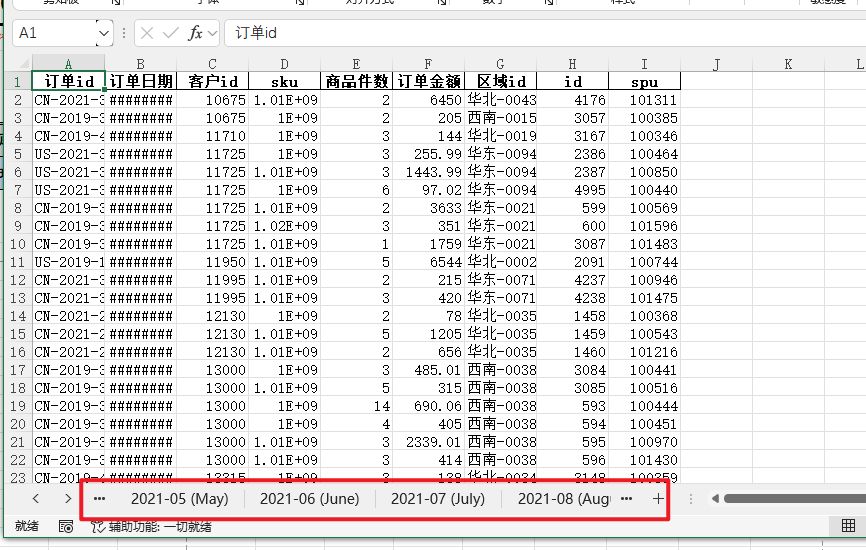866x550 pixels.
Task: Click the formula bar enter checkmark icon
Action: click(x=171, y=33)
